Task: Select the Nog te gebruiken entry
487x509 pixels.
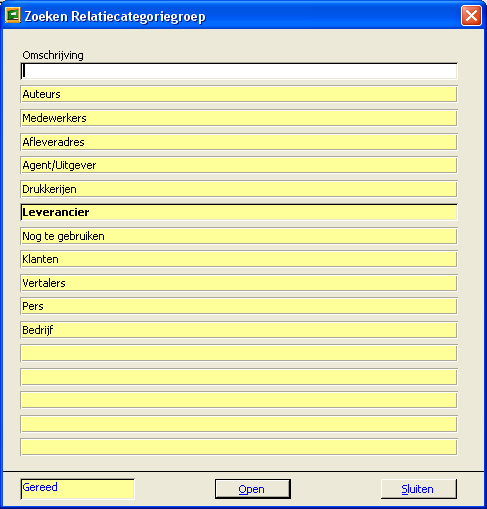Action: (239, 236)
